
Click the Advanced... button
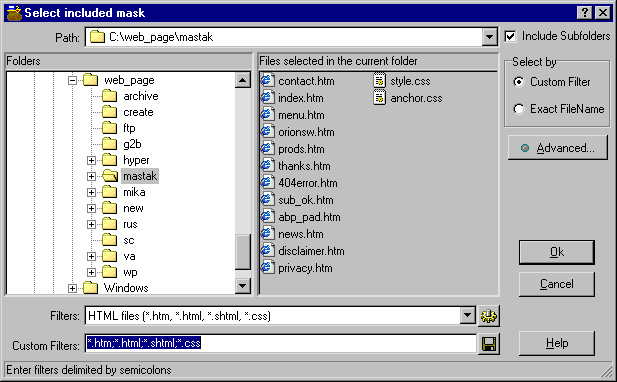558,148
